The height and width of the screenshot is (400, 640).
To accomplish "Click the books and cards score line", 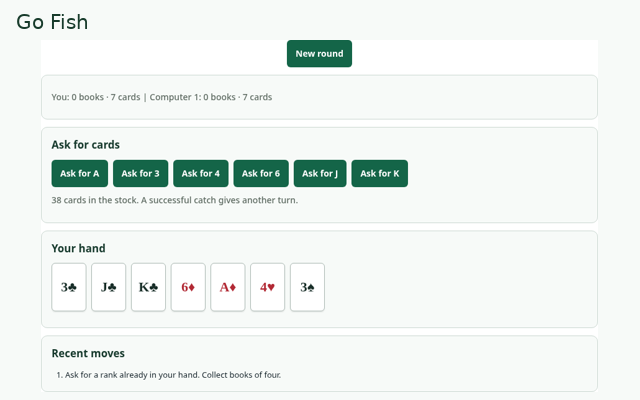I will point(162,97).
